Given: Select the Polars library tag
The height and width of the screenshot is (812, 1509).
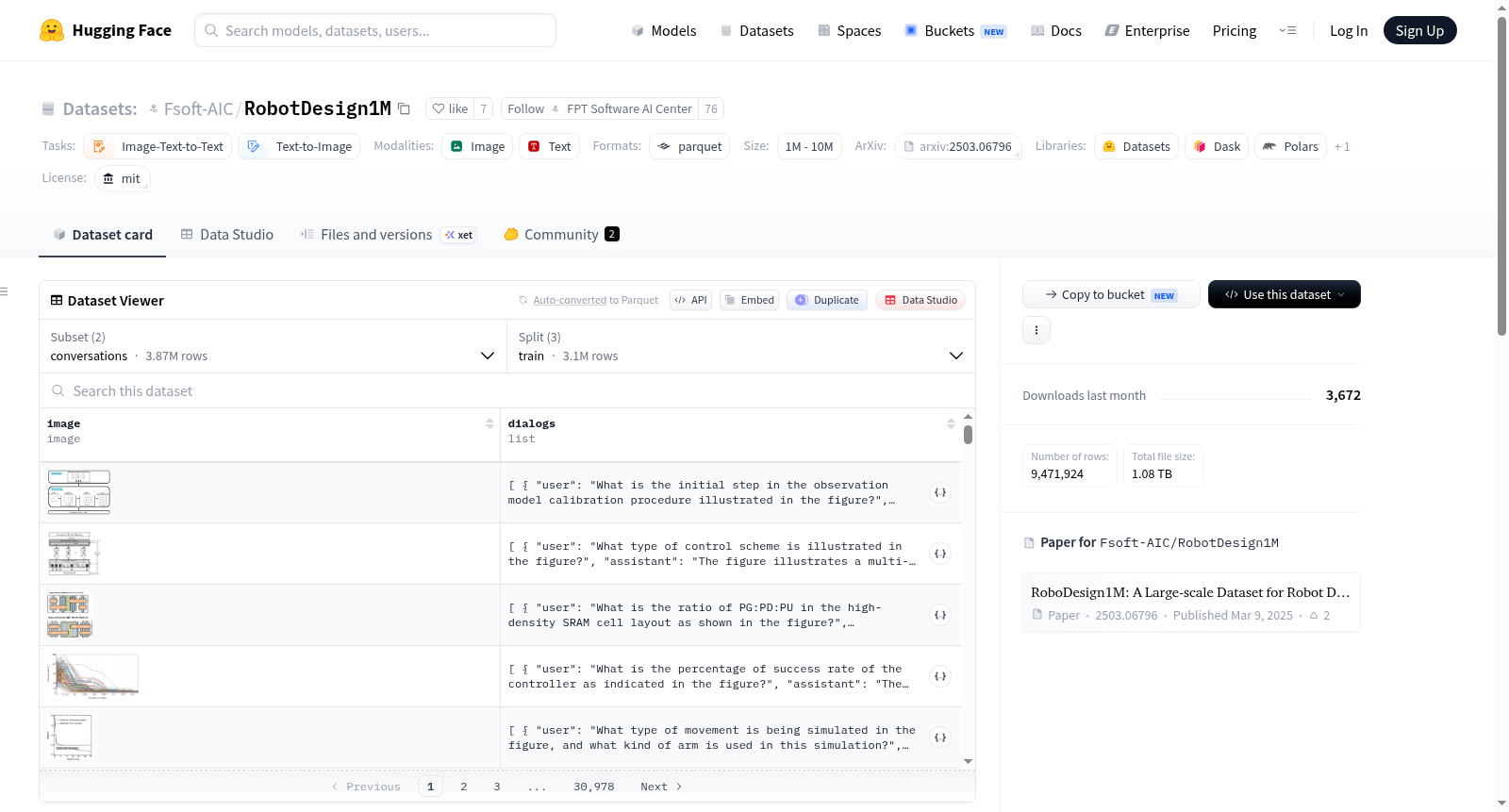Looking at the screenshot, I should pos(1290,146).
